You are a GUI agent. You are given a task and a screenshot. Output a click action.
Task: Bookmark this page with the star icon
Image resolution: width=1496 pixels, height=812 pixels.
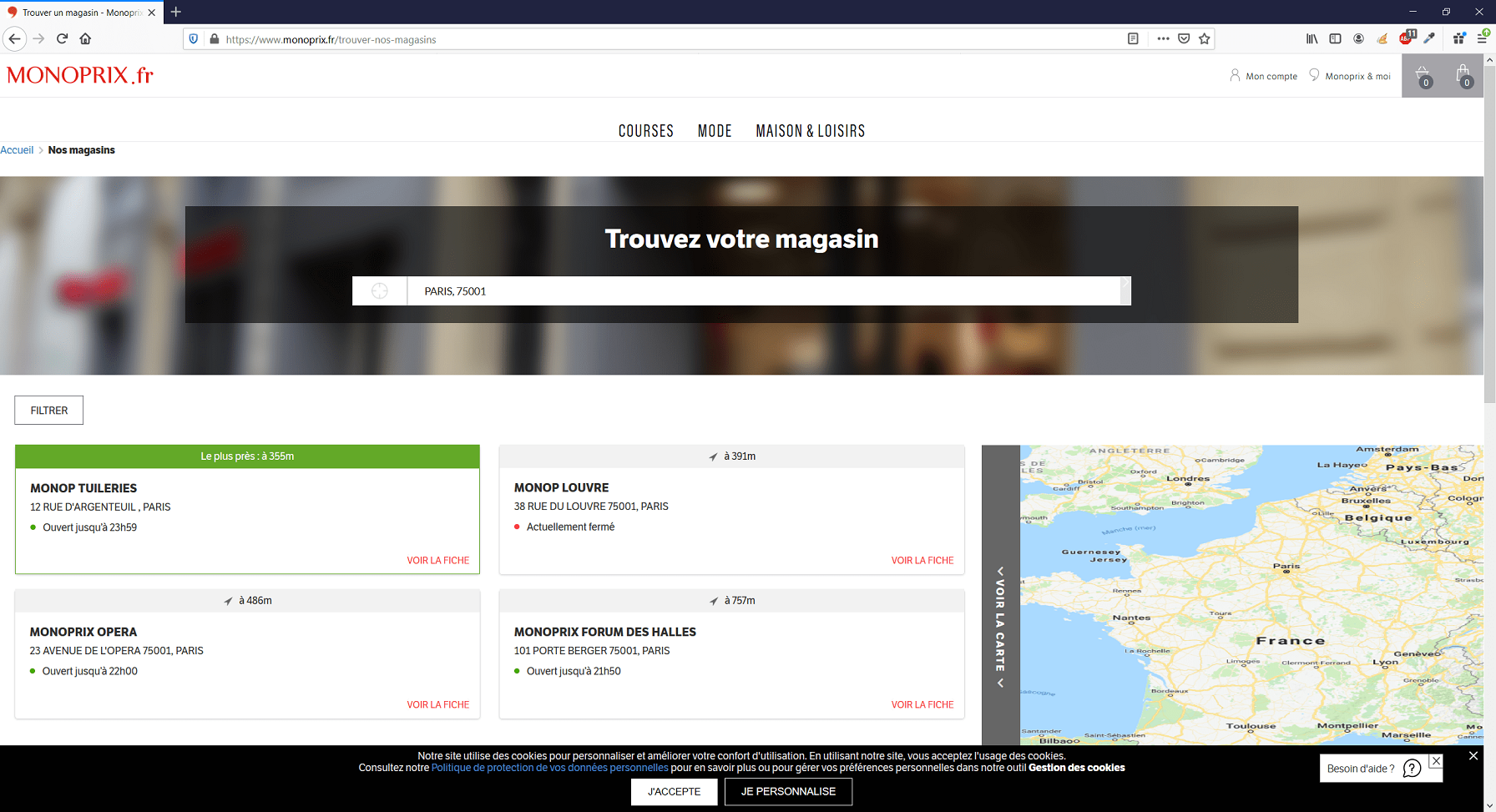(x=1204, y=38)
